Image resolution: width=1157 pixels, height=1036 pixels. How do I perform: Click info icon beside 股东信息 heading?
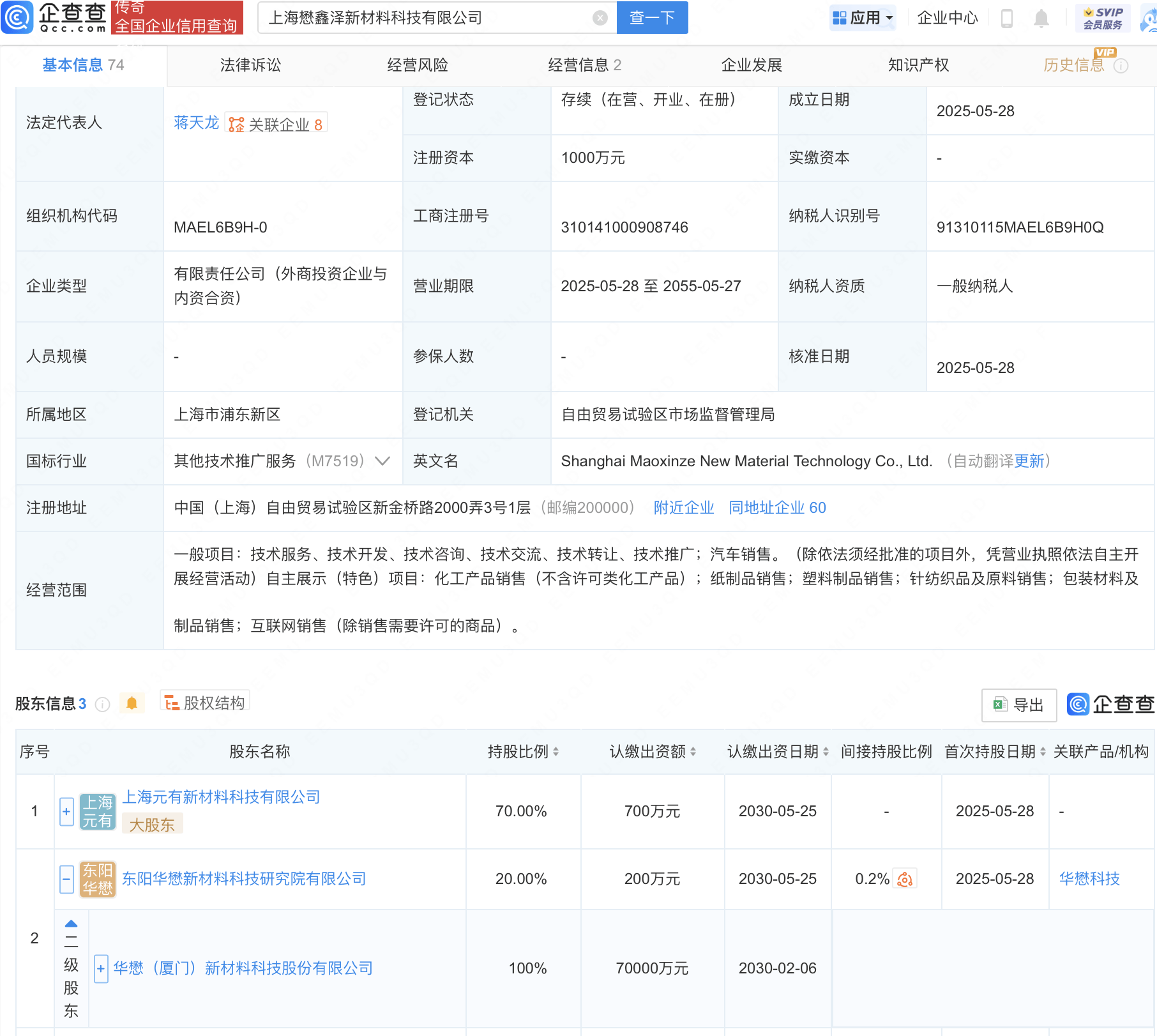point(102,704)
